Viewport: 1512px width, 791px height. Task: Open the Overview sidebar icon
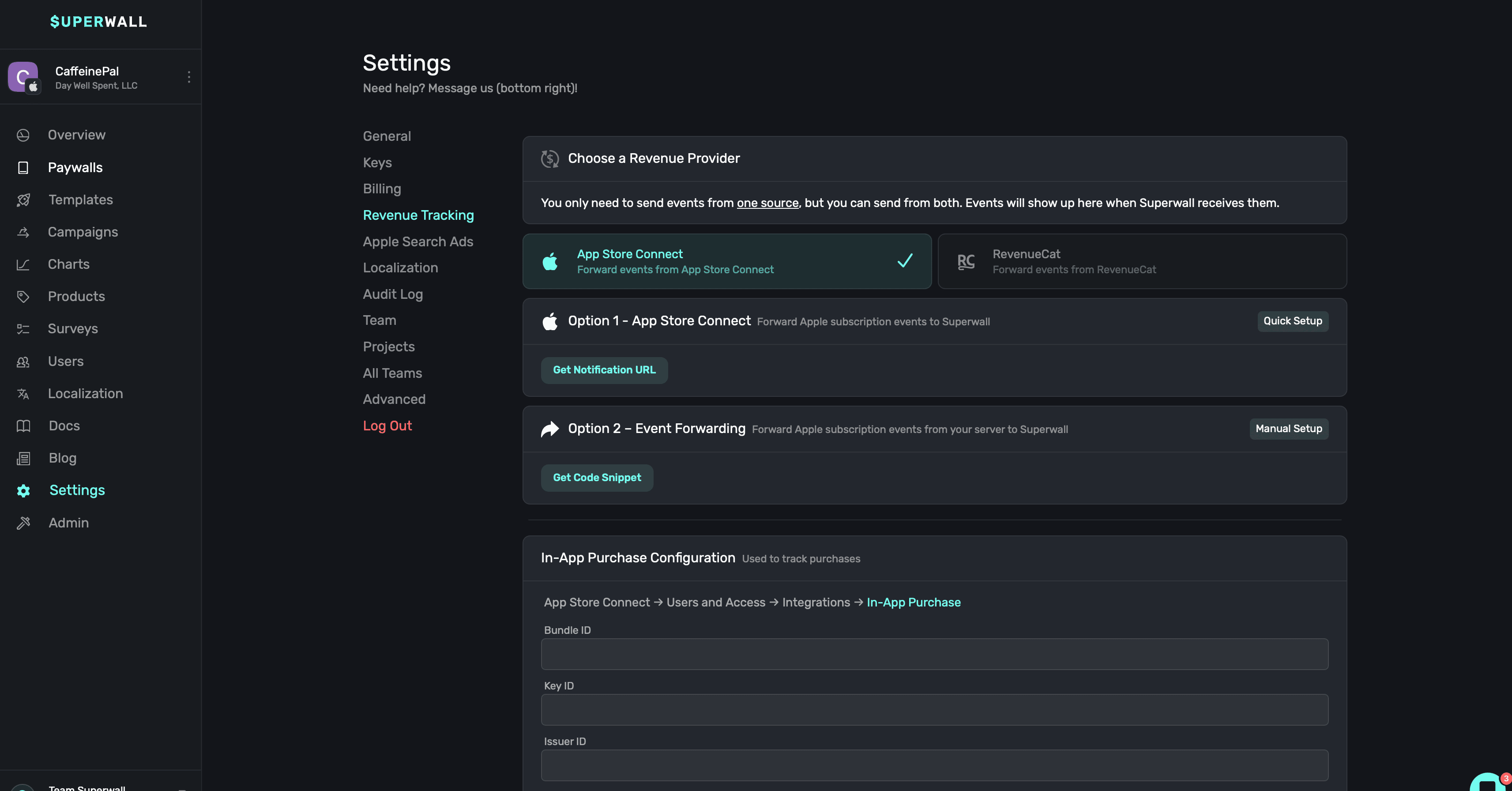click(23, 135)
